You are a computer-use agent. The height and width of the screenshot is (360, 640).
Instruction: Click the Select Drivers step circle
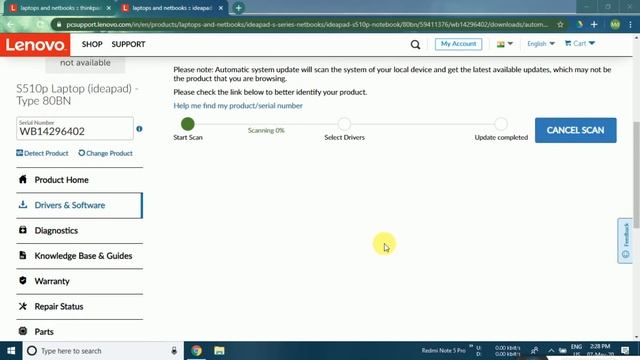click(x=344, y=124)
